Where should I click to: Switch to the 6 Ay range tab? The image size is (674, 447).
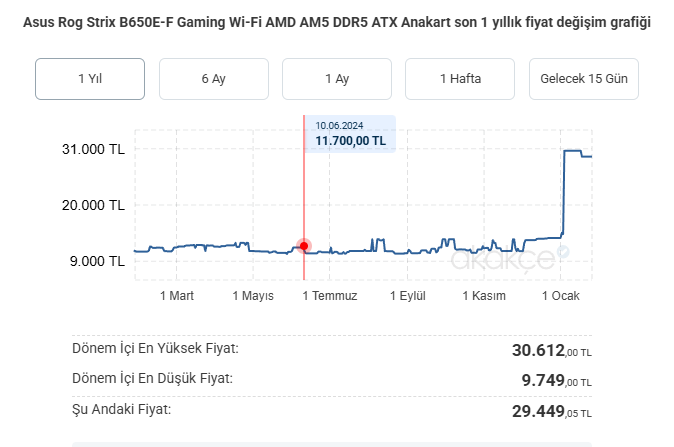pyautogui.click(x=214, y=79)
